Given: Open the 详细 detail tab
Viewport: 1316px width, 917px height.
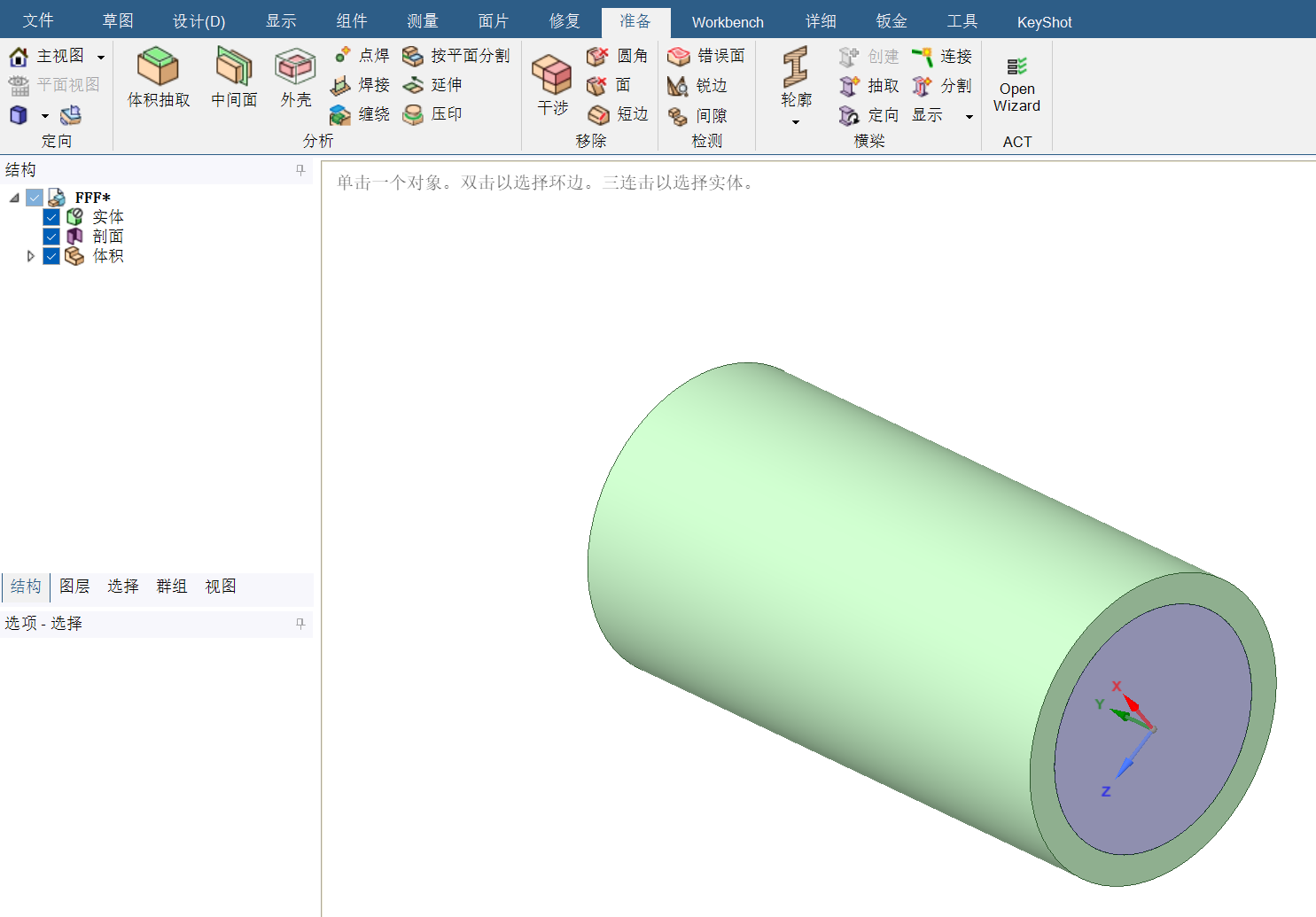Looking at the screenshot, I should pyautogui.click(x=821, y=21).
